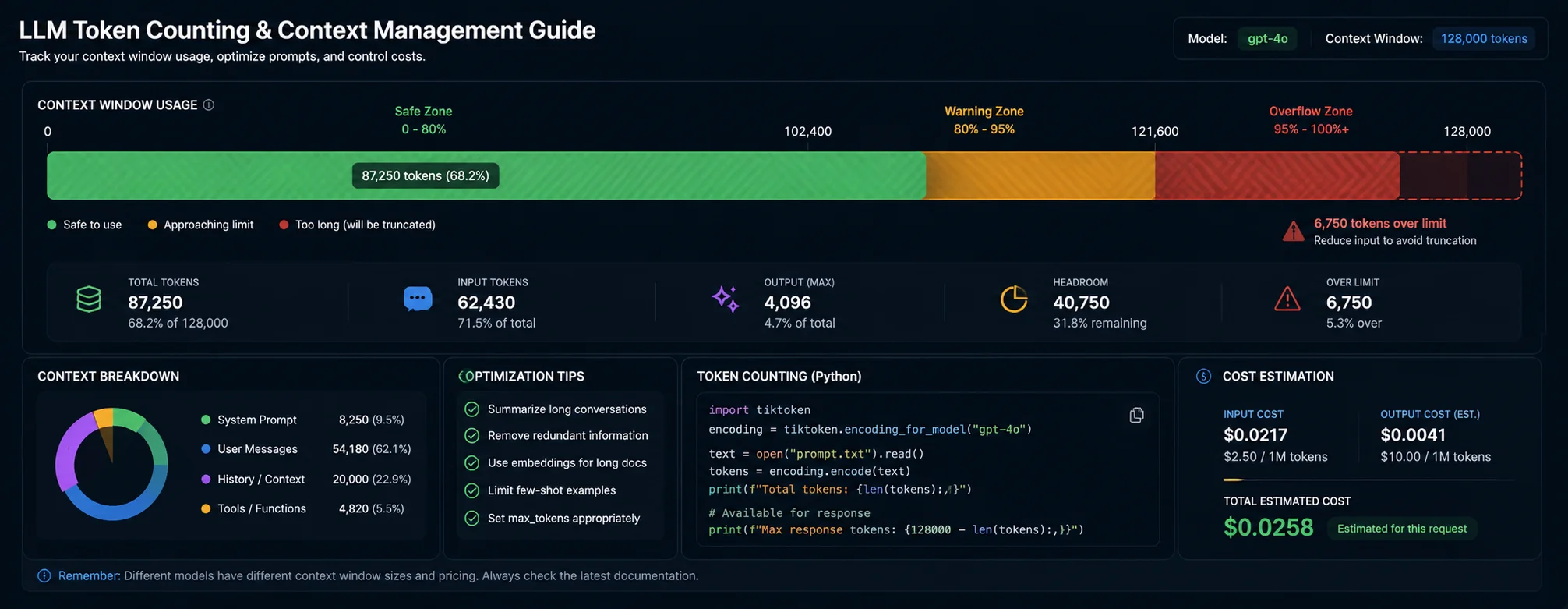
Task: Click the icon beside the Optimization Tips heading
Action: (465, 376)
